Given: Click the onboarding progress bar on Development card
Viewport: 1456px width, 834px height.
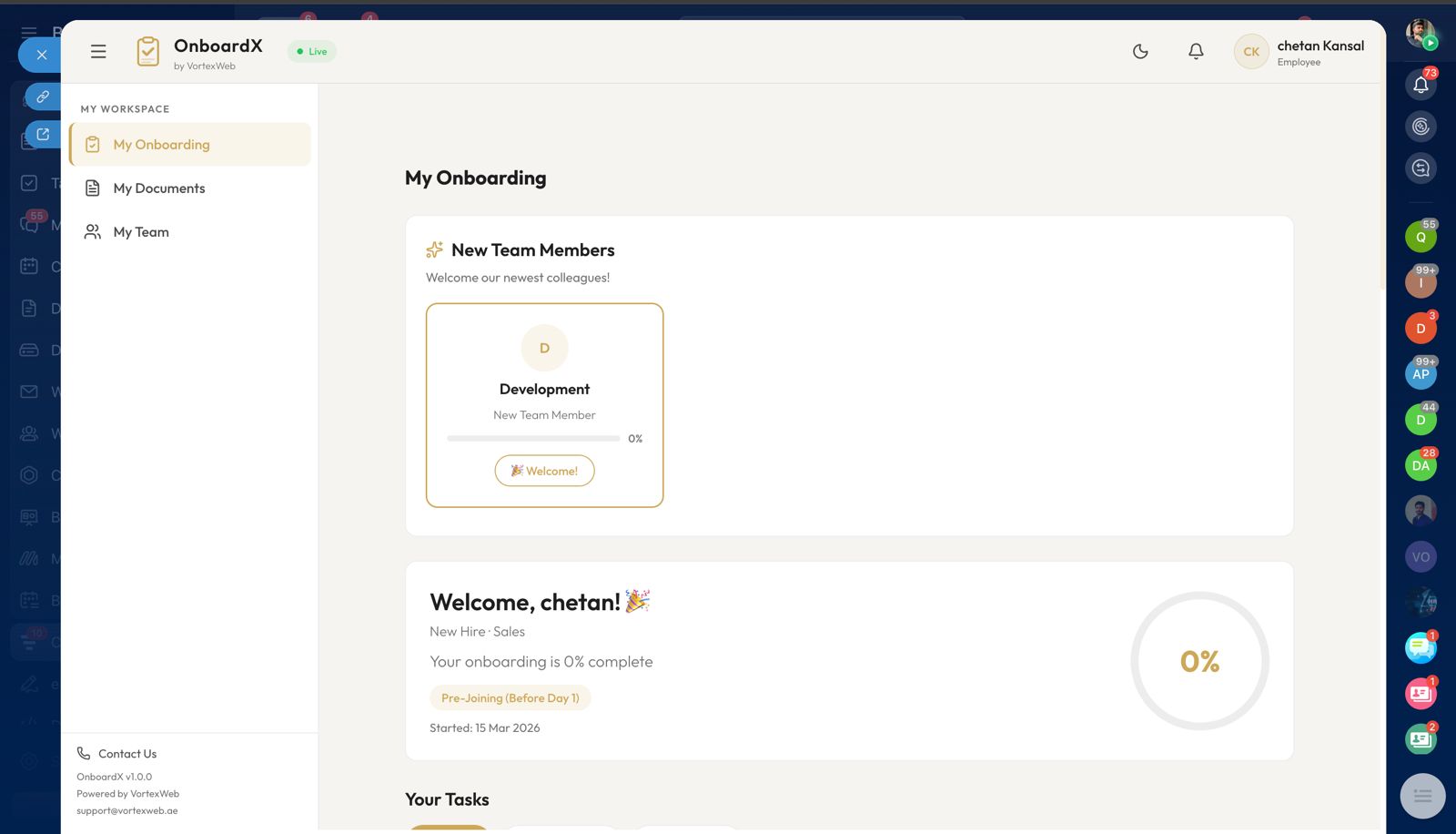Looking at the screenshot, I should 533,439.
